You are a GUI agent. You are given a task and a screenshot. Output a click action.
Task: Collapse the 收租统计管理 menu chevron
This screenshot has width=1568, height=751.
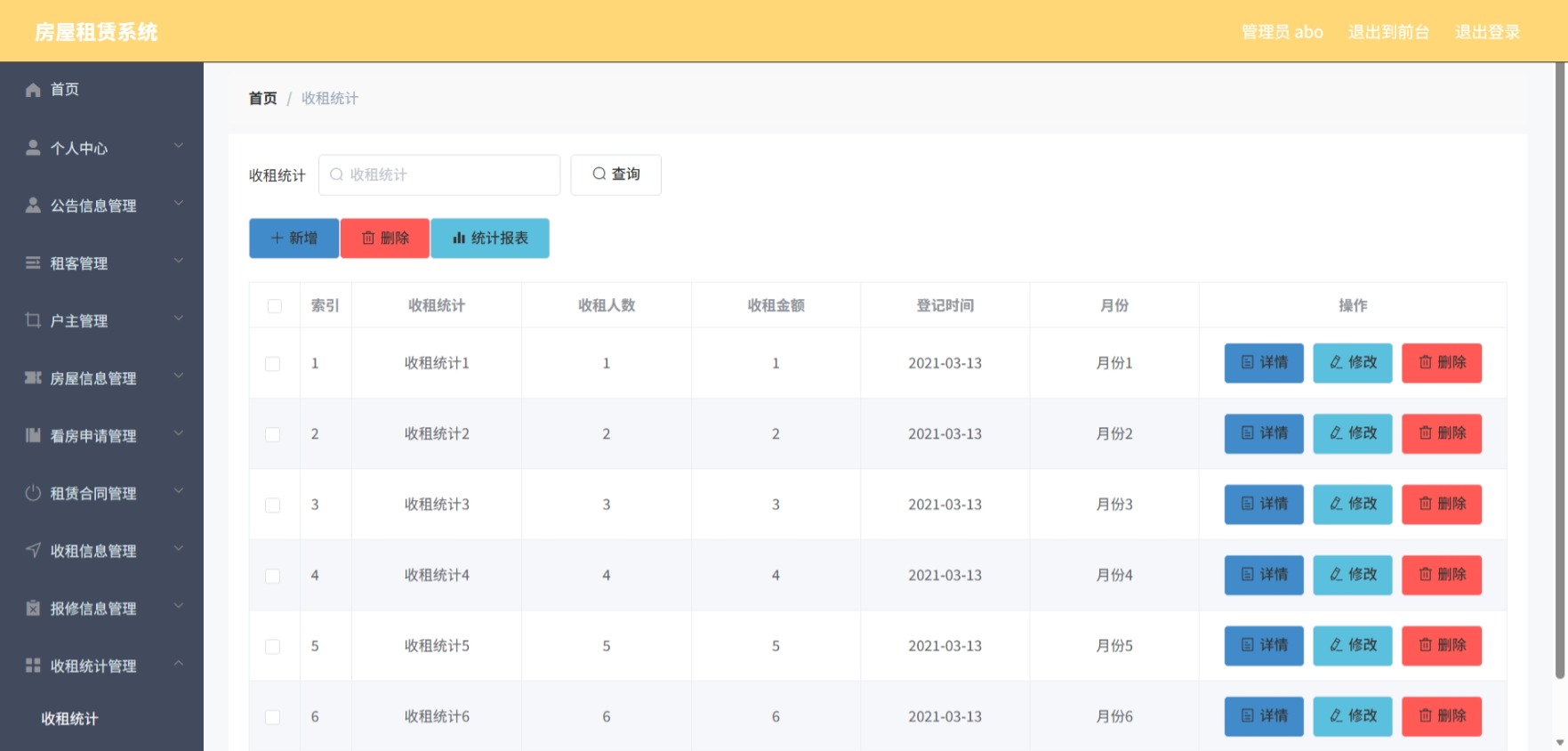pos(179,663)
